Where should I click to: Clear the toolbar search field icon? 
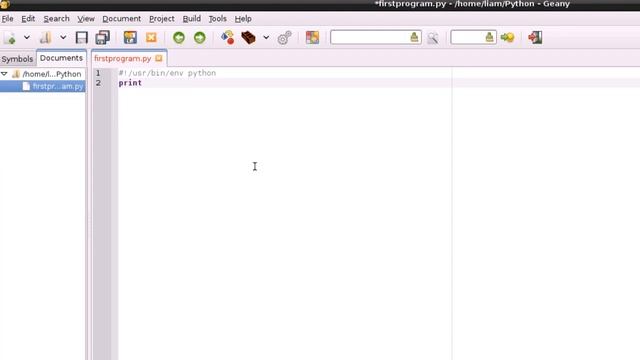click(414, 38)
